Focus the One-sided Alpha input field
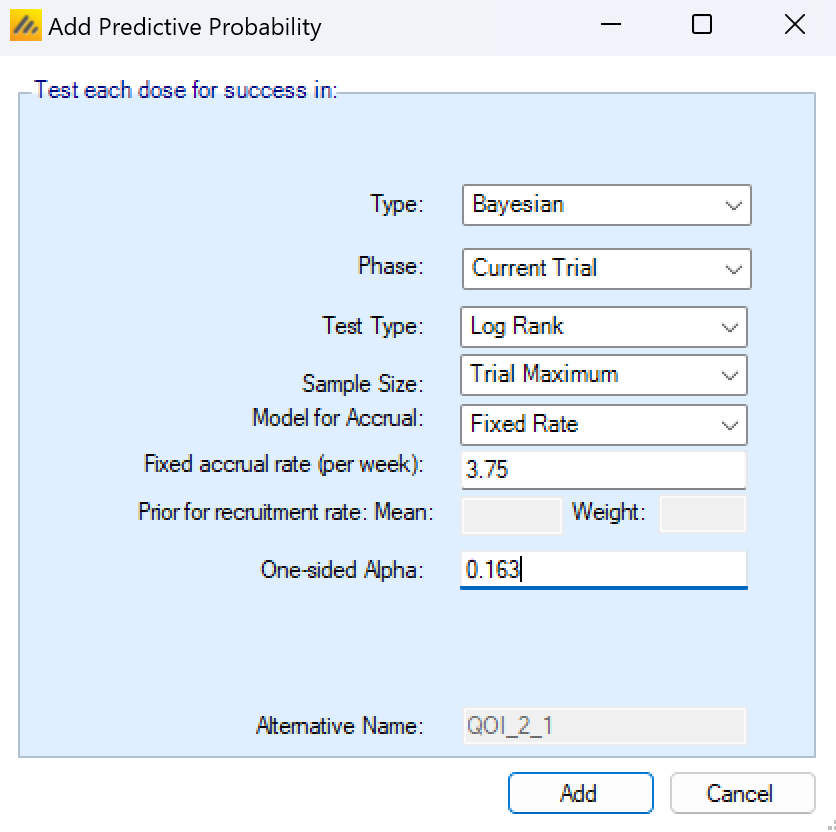This screenshot has width=836, height=832. point(603,570)
